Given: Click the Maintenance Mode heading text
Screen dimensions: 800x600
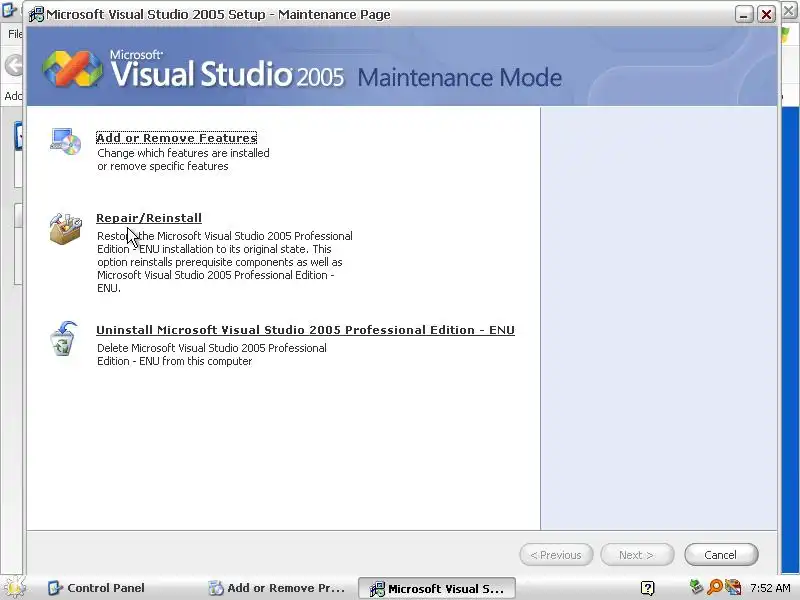Looking at the screenshot, I should [x=459, y=78].
